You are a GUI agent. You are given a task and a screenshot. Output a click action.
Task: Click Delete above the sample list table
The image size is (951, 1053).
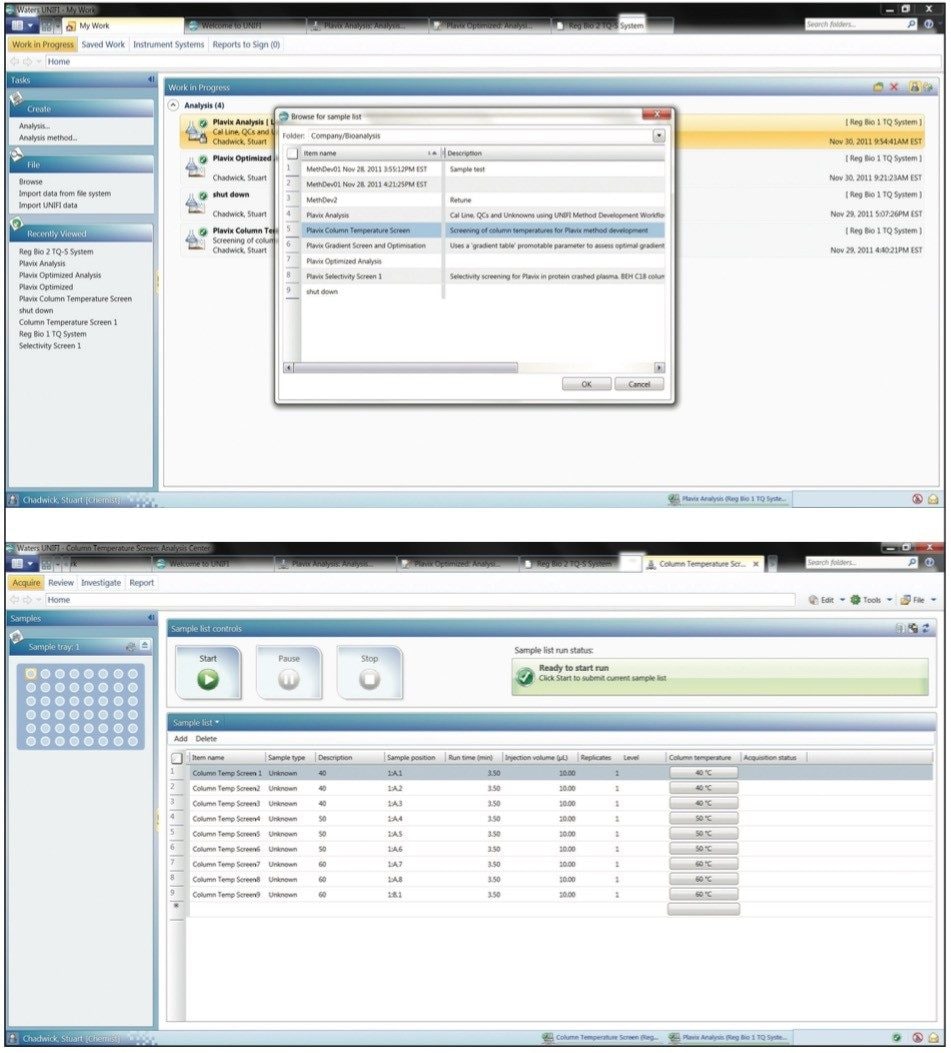(206, 739)
